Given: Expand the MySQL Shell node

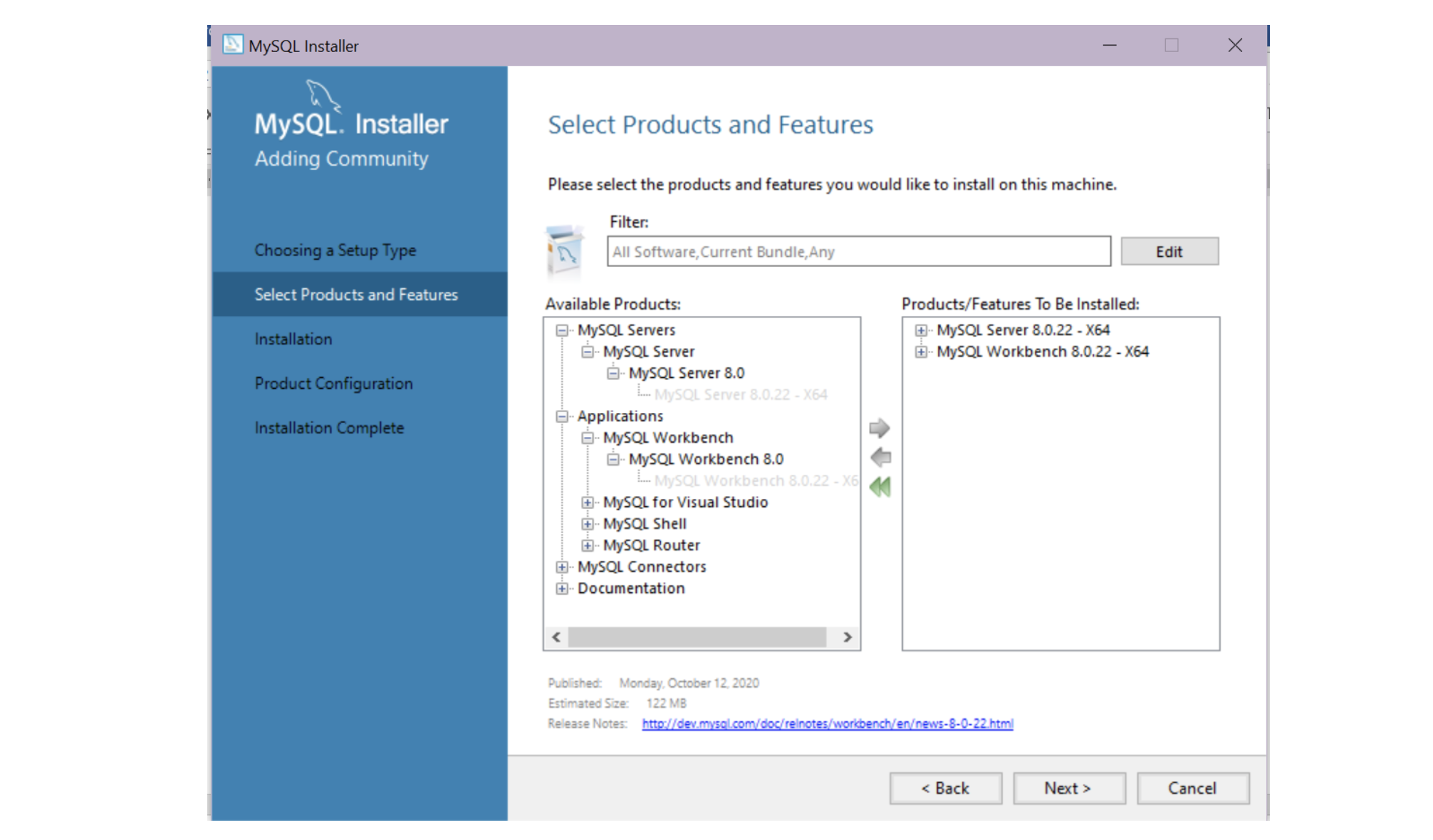Looking at the screenshot, I should coord(588,524).
